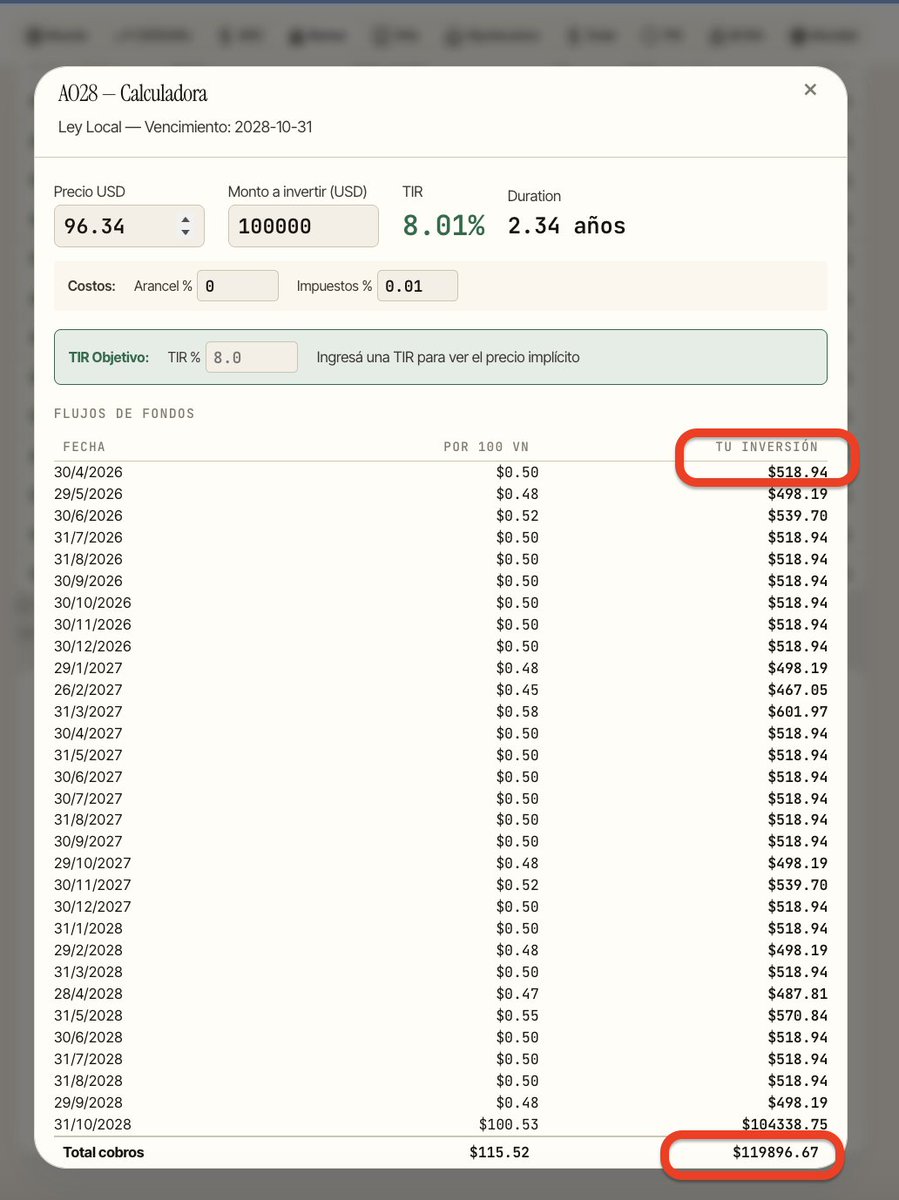The height and width of the screenshot is (1200, 899).
Task: Click the FECHA column header
Action: 84,447
